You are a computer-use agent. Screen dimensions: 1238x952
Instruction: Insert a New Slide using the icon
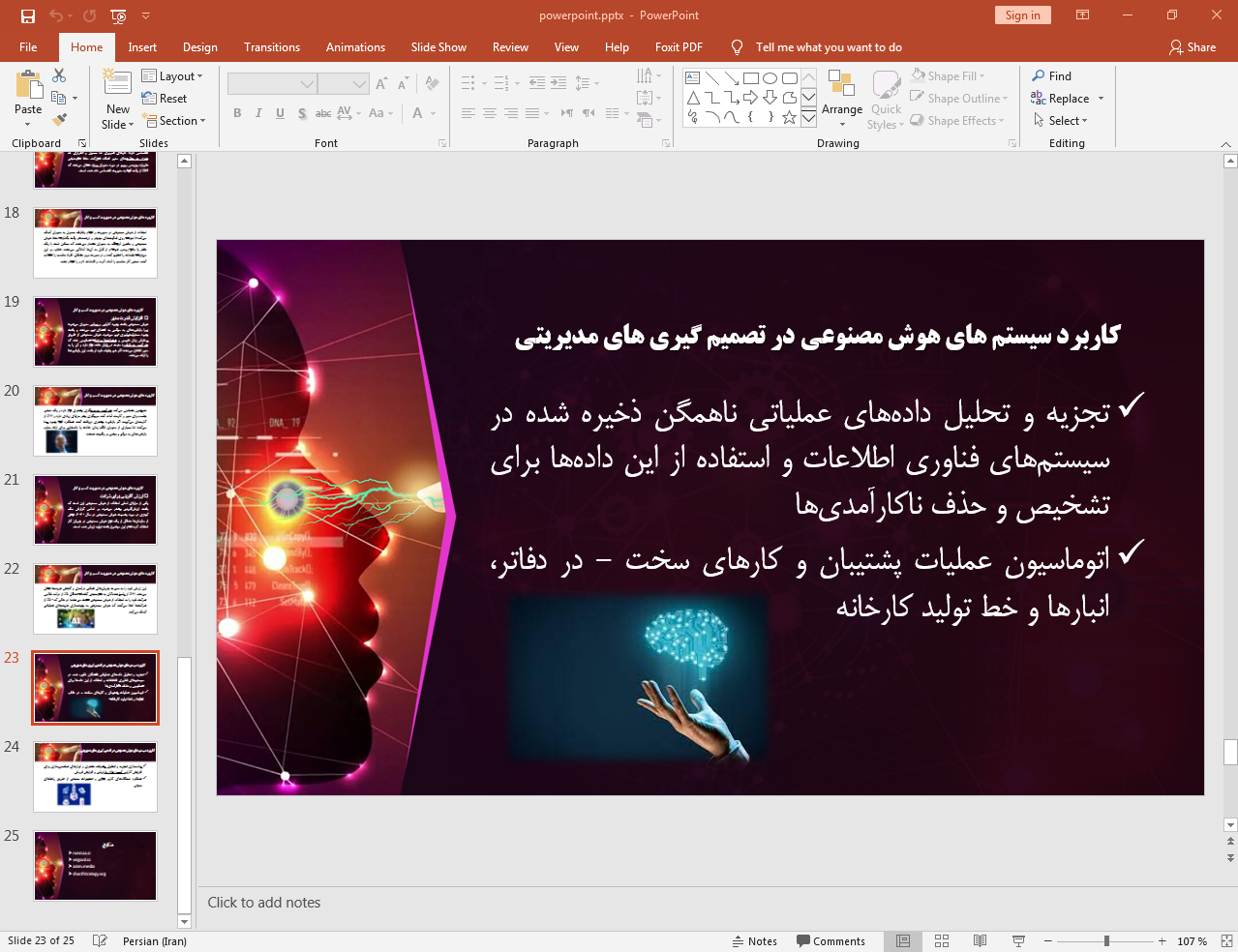117,82
